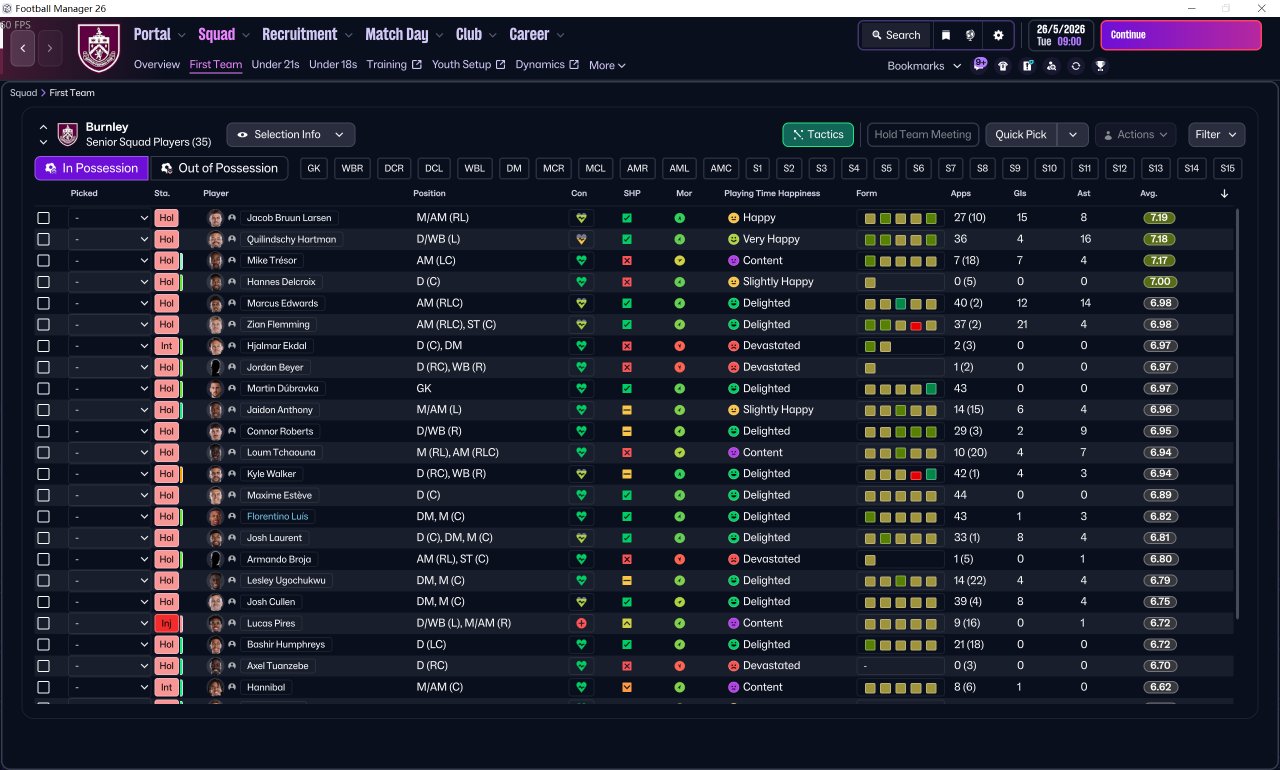Check the box next to Lucas Pires
Image resolution: width=1280 pixels, height=770 pixels.
(x=43, y=623)
